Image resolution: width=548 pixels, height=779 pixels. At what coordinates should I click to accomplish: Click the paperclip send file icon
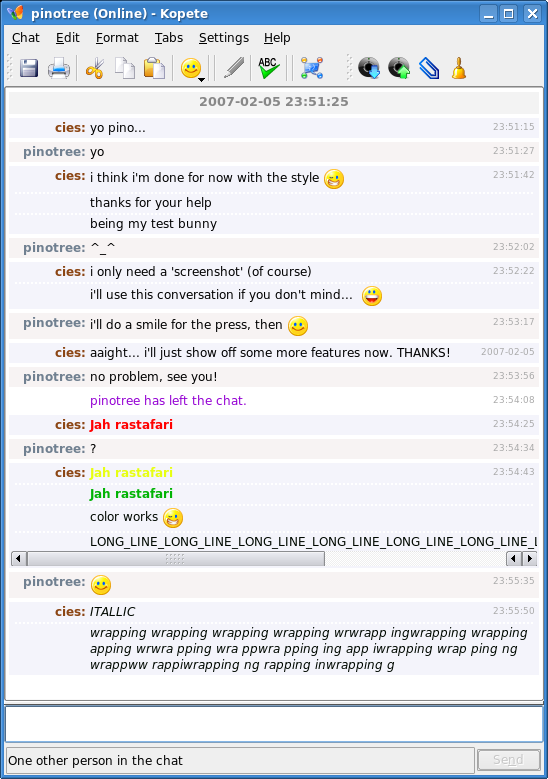(x=429, y=68)
